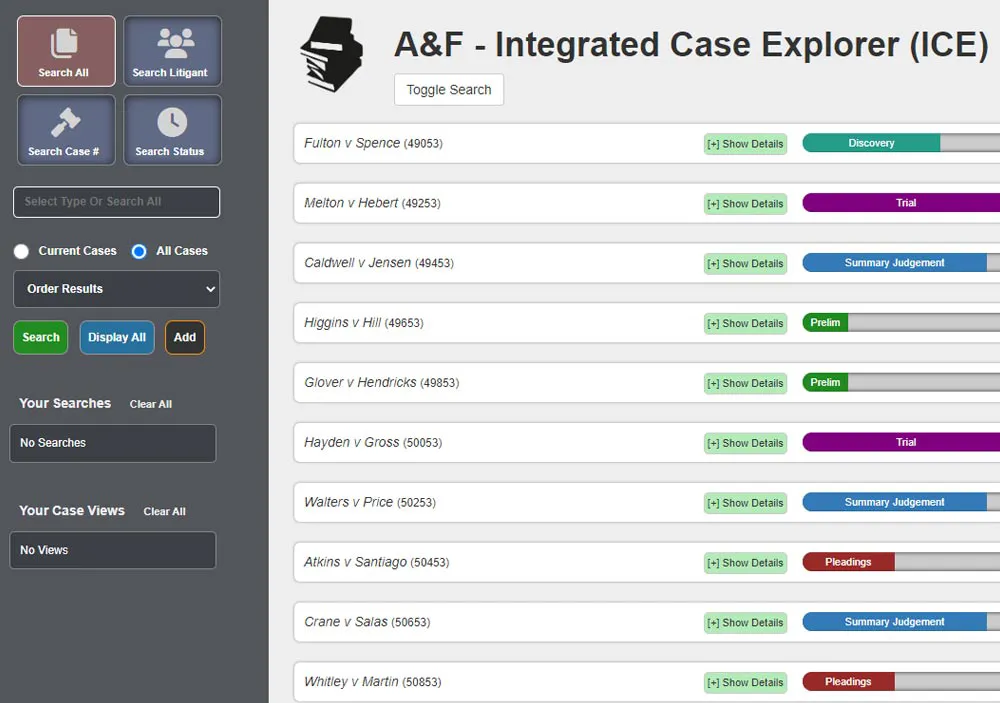1000x703 pixels.
Task: Expand Atkins v Santiago case details
Action: pyautogui.click(x=745, y=563)
